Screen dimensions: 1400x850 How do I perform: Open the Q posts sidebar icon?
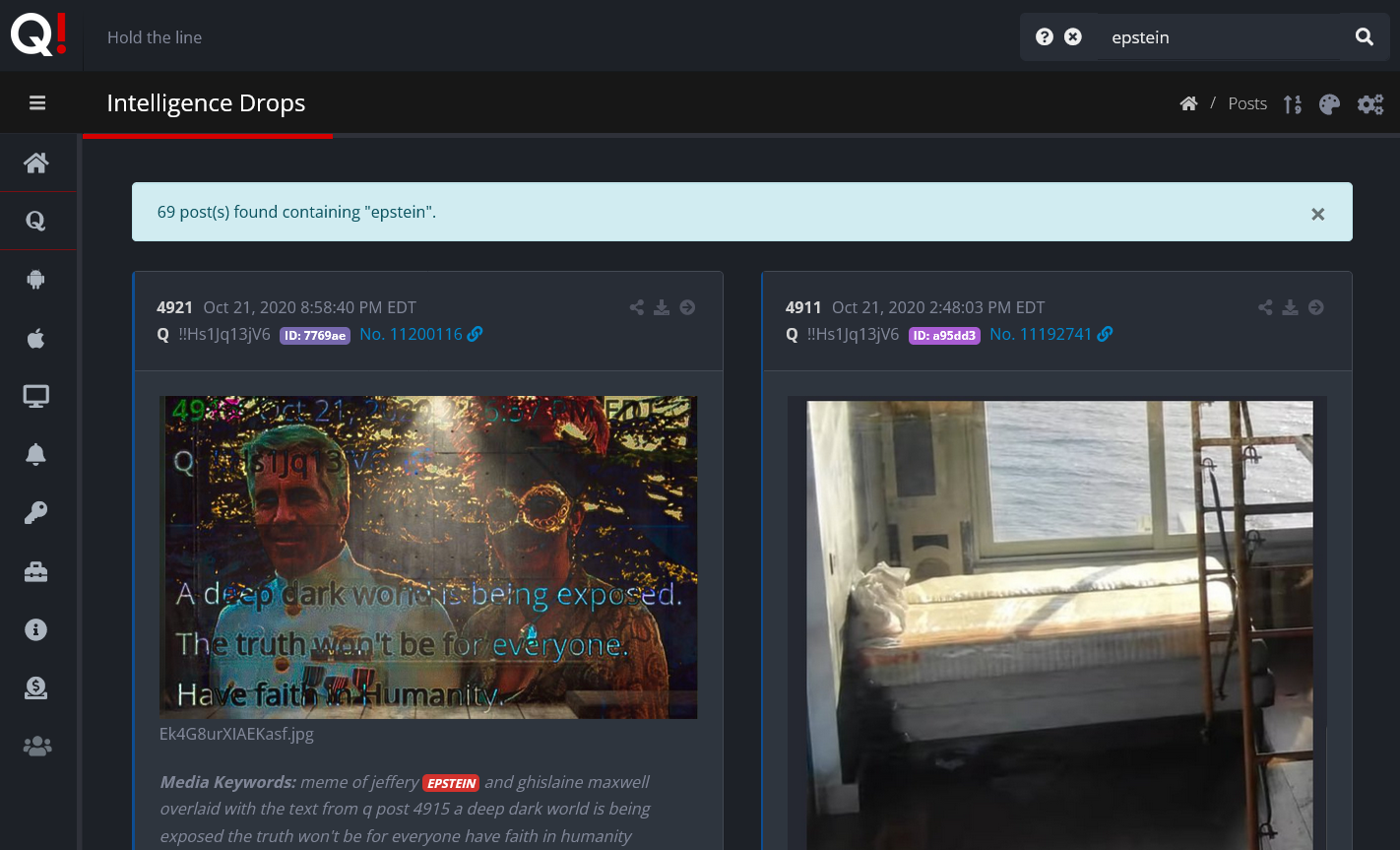(x=36, y=221)
